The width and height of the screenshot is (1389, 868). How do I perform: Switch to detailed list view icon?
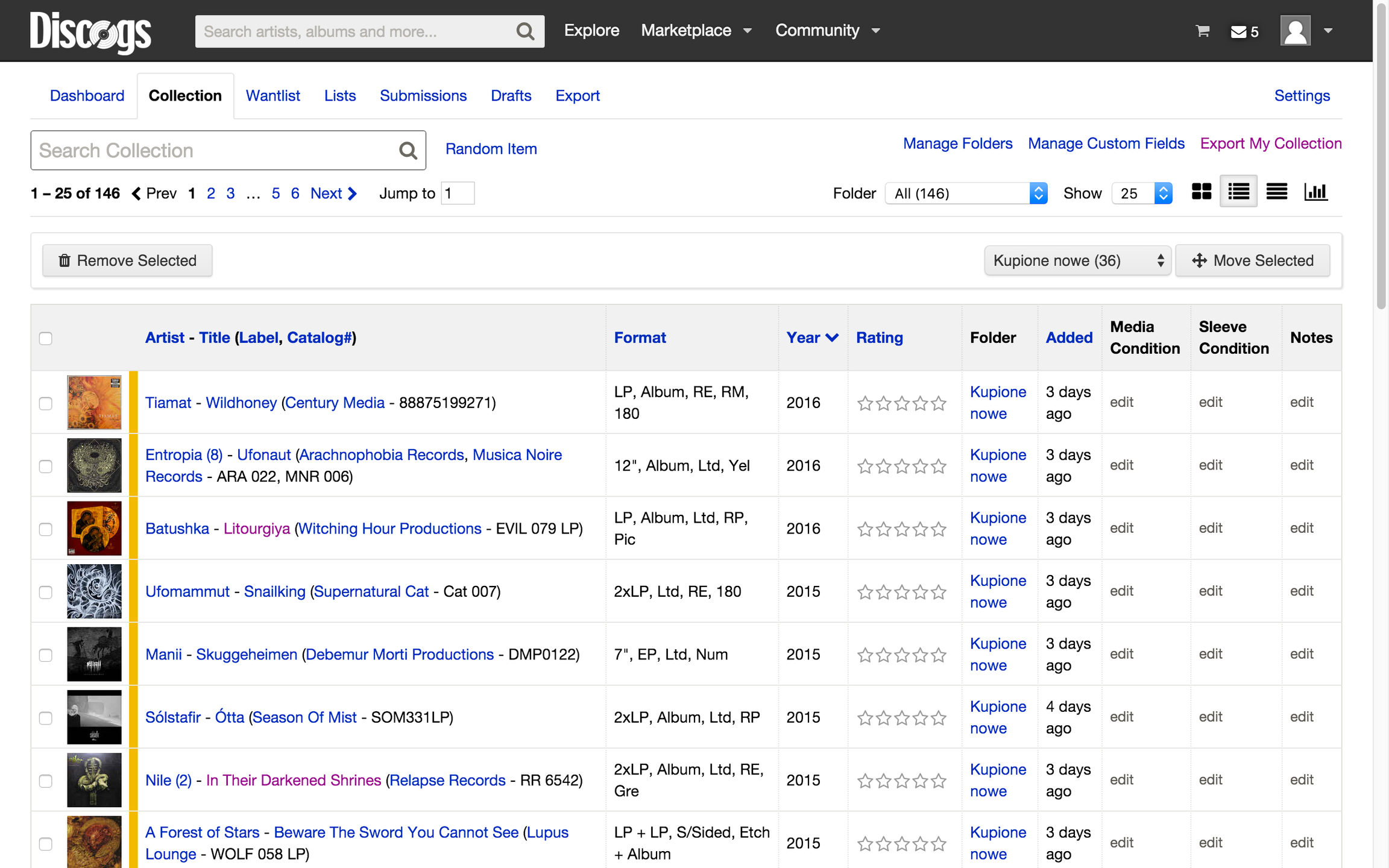pyautogui.click(x=1238, y=192)
